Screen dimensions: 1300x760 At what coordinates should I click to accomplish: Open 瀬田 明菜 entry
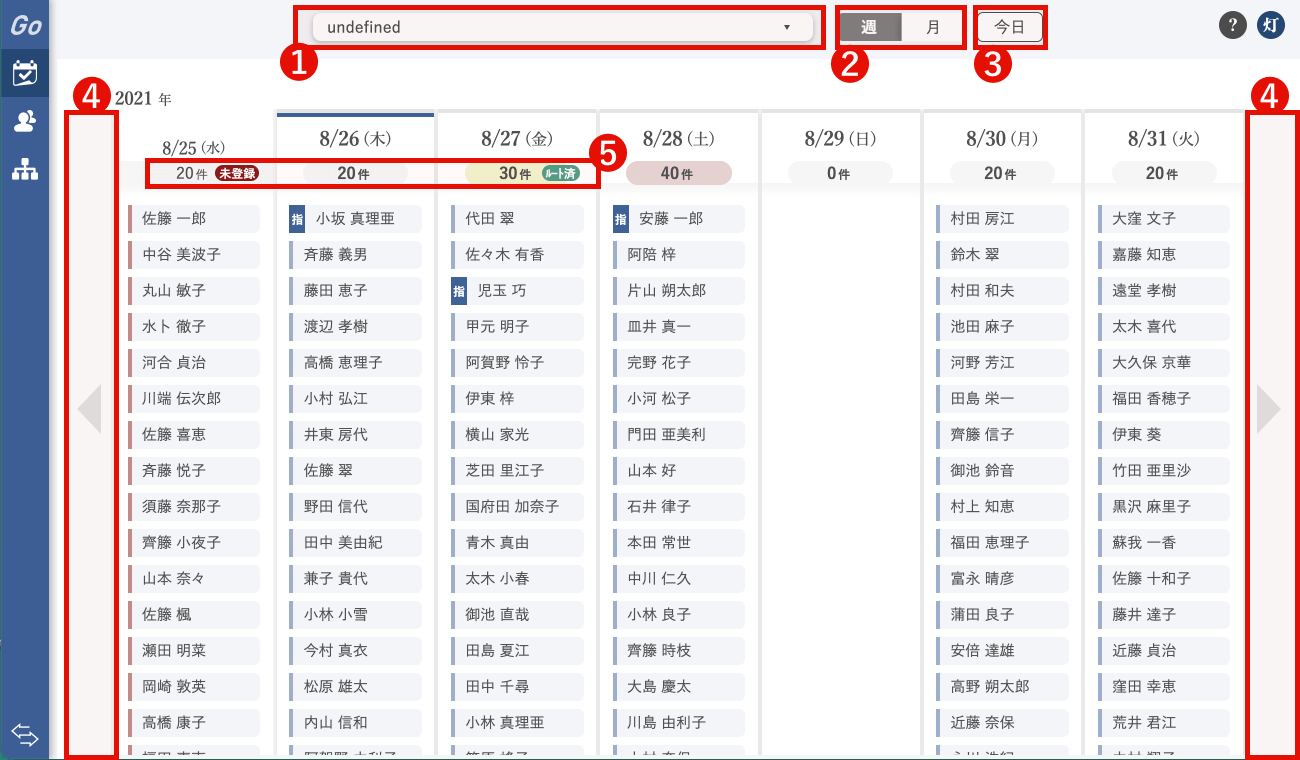pyautogui.click(x=194, y=651)
